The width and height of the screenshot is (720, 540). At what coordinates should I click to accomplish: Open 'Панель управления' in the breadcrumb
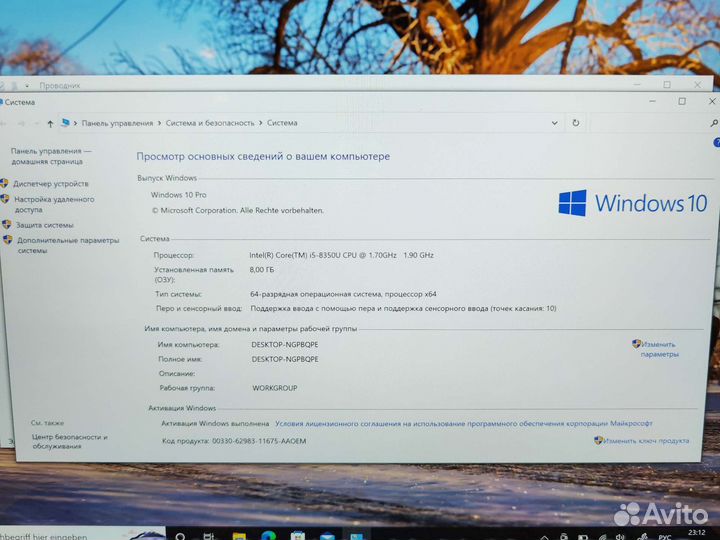point(117,123)
